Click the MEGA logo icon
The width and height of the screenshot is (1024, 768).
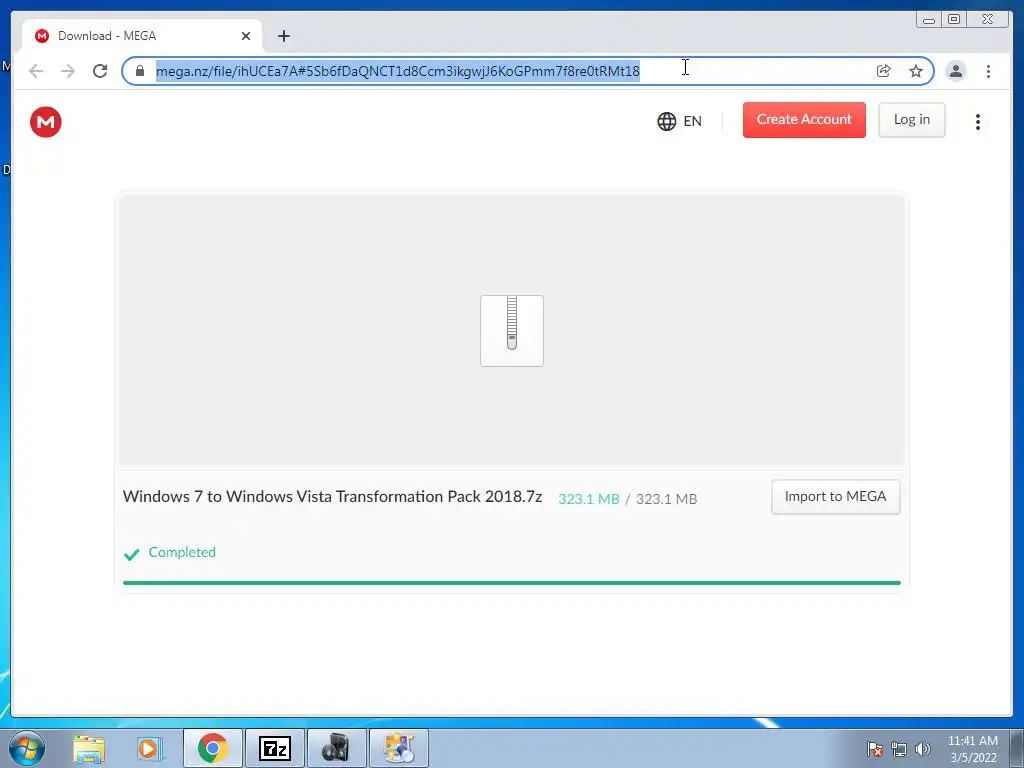46,122
